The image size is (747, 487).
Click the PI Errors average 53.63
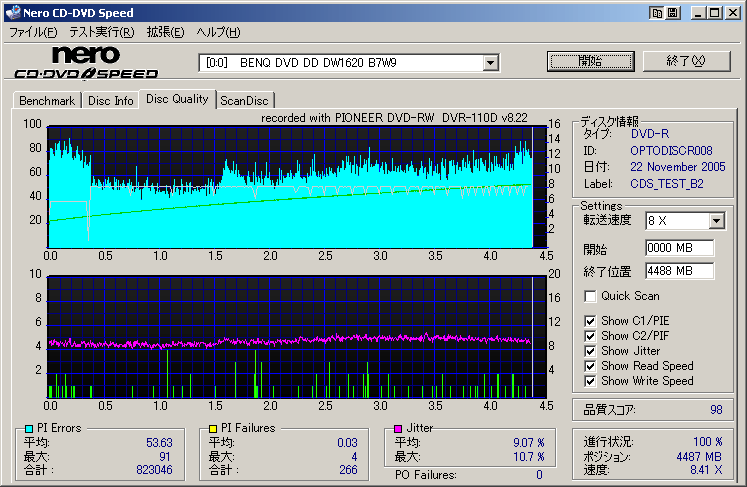click(159, 443)
